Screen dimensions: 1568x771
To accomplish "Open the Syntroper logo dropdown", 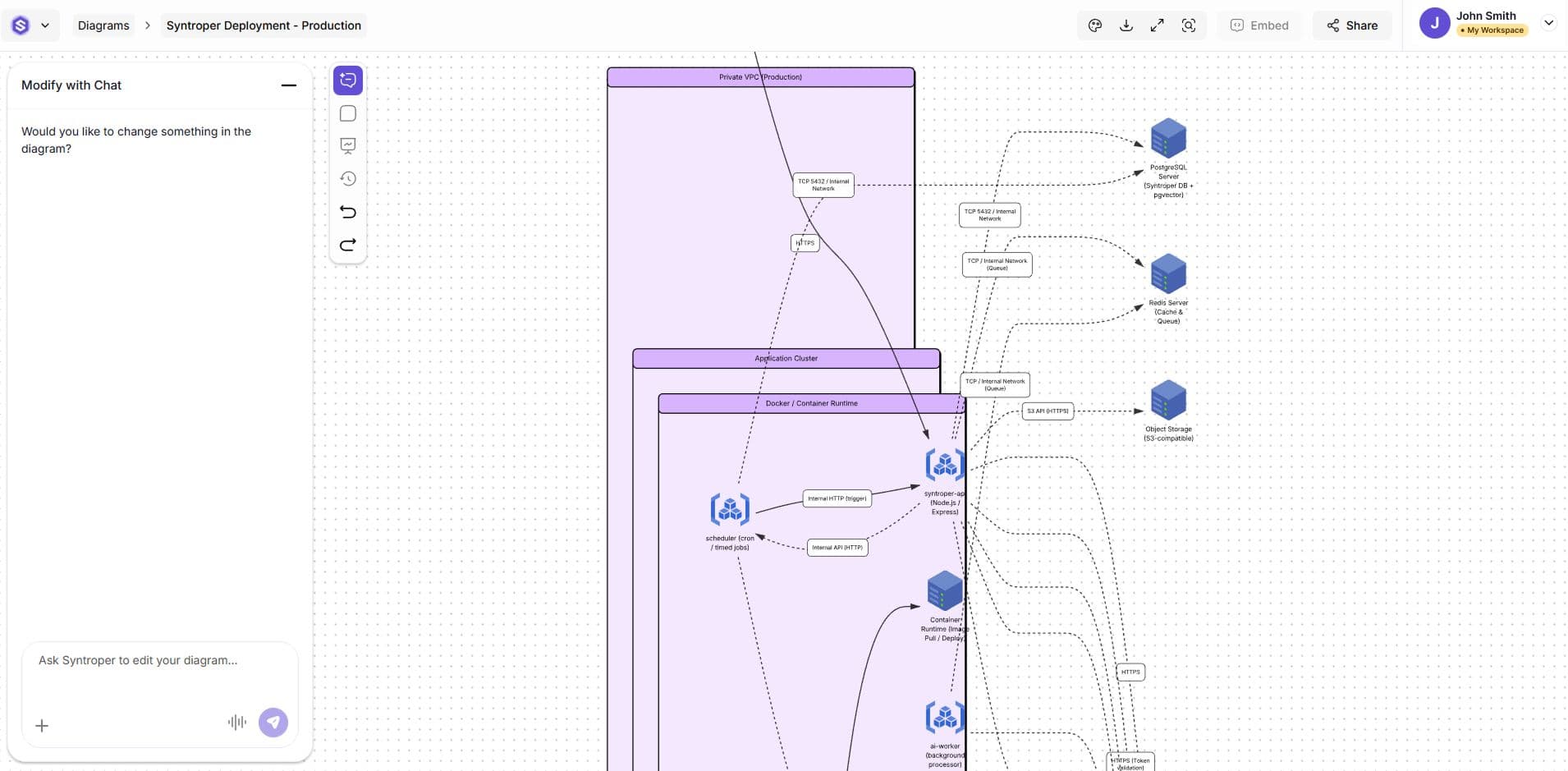I will coord(30,25).
